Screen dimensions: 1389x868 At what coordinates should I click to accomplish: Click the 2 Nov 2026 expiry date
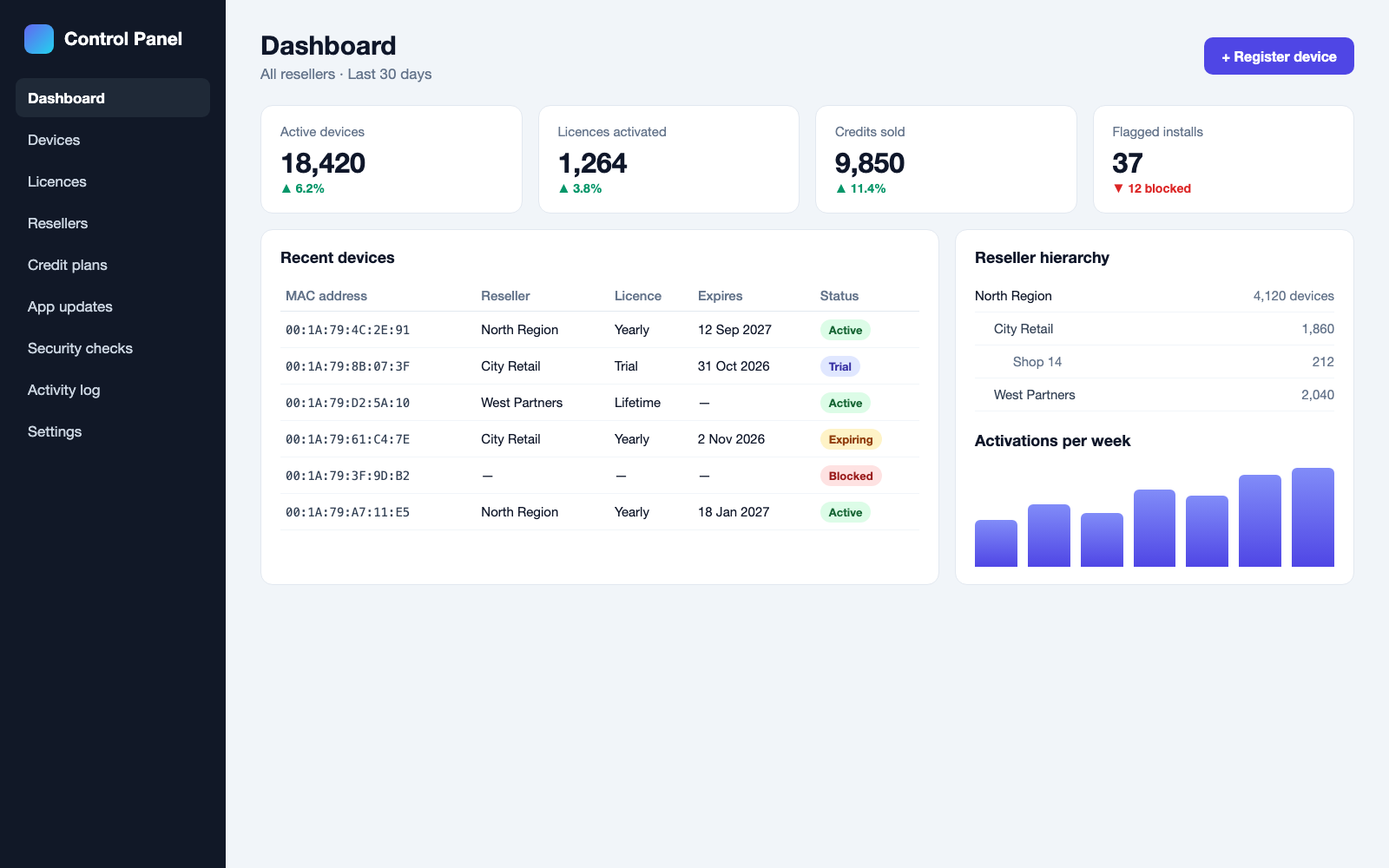731,439
